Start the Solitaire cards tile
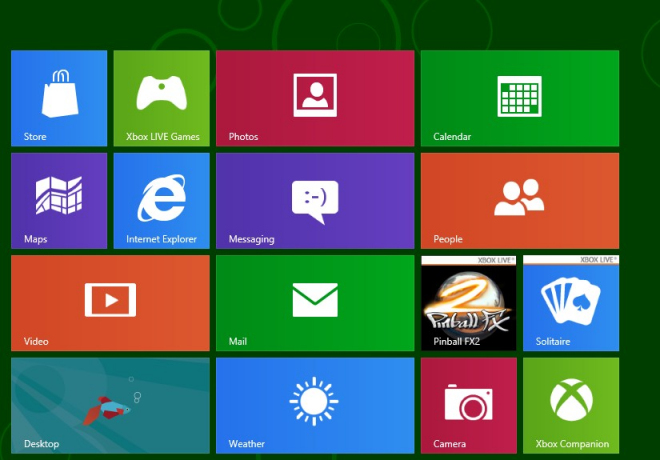The height and width of the screenshot is (460, 660). (571, 303)
